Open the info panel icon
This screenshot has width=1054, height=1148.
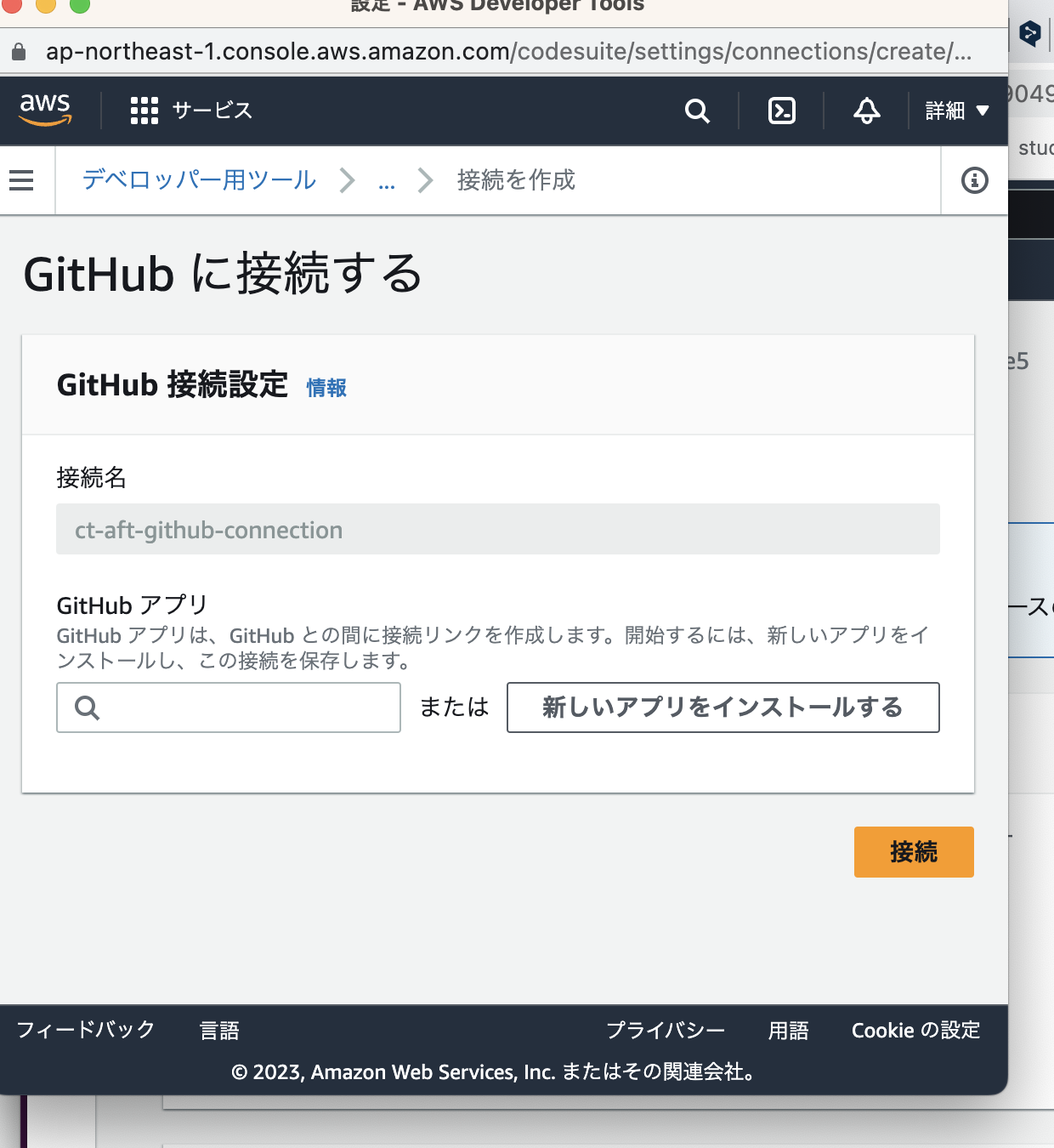[x=975, y=180]
